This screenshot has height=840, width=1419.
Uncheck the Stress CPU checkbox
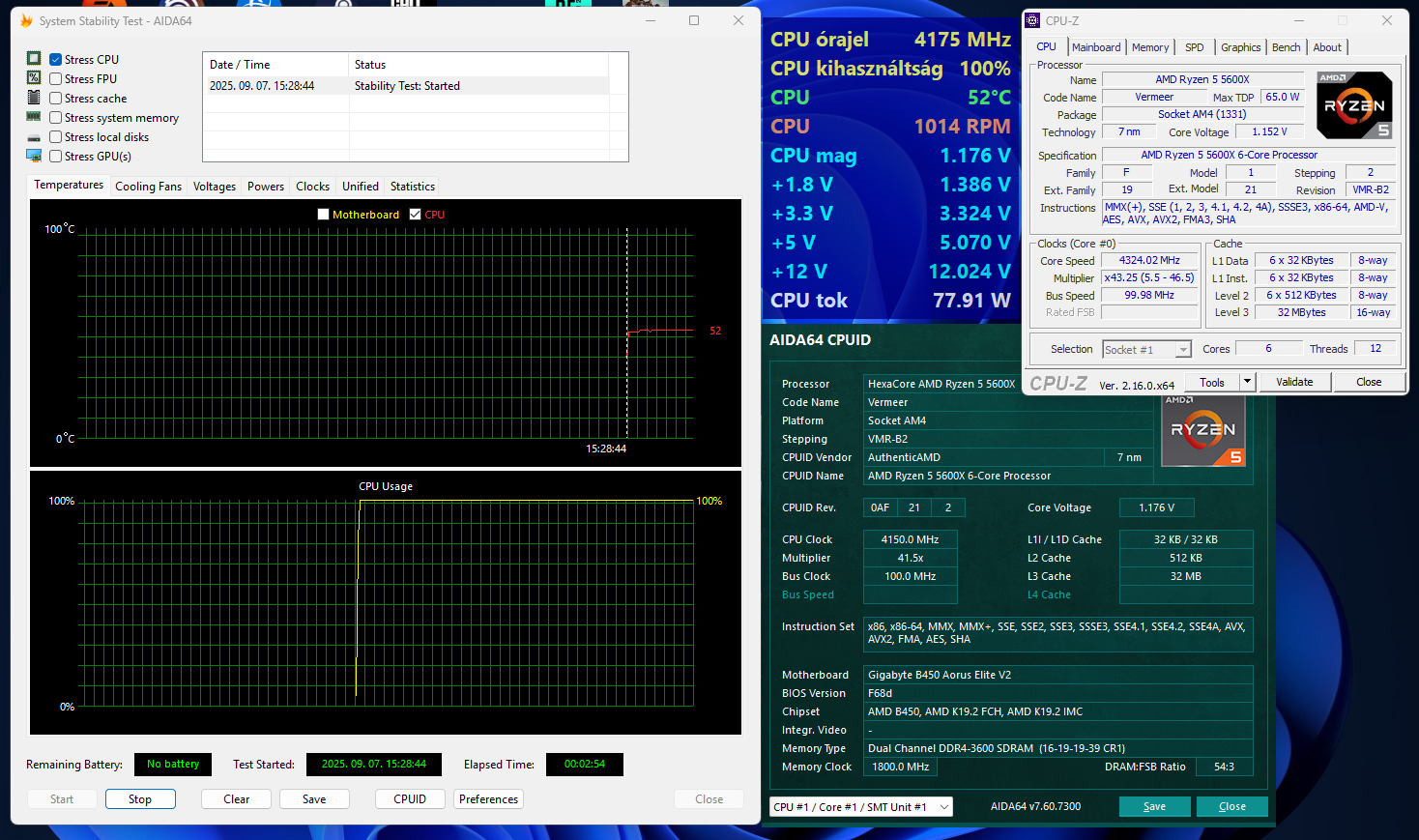(x=56, y=60)
